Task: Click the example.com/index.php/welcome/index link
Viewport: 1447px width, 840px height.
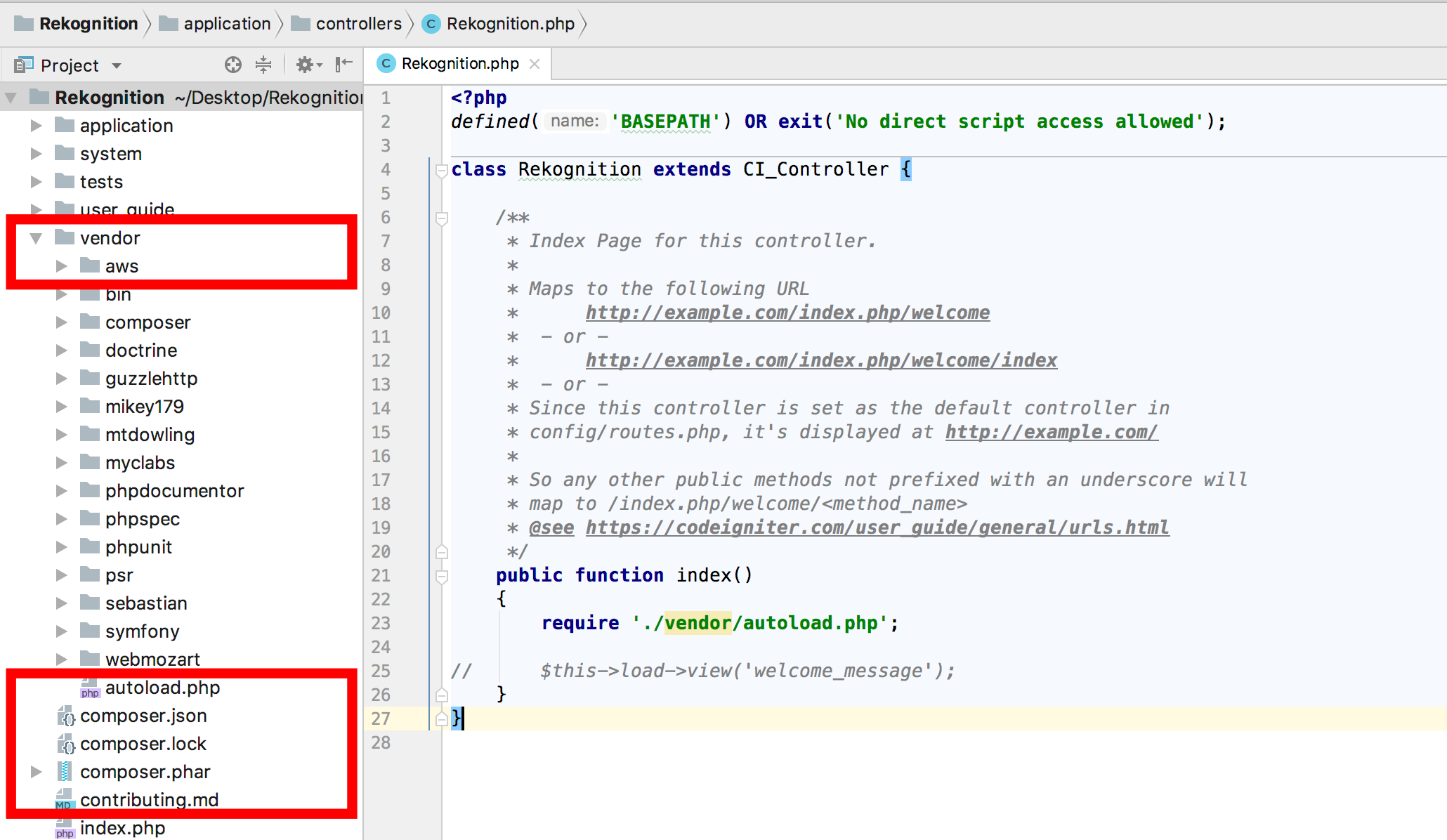Action: coord(820,360)
